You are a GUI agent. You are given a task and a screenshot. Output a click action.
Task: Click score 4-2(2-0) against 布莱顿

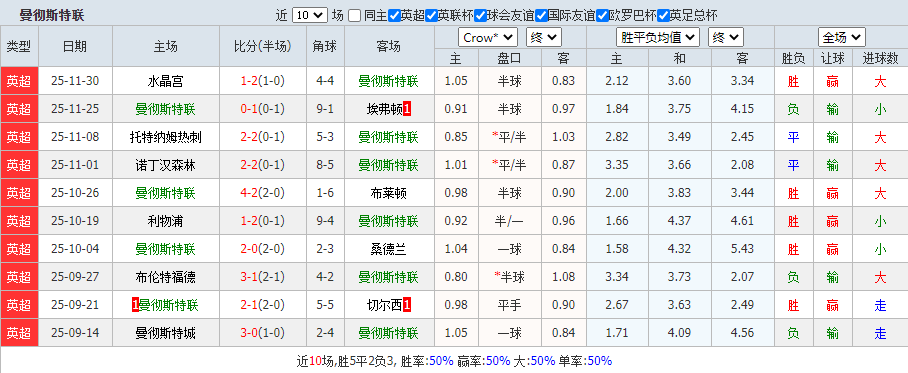263,193
